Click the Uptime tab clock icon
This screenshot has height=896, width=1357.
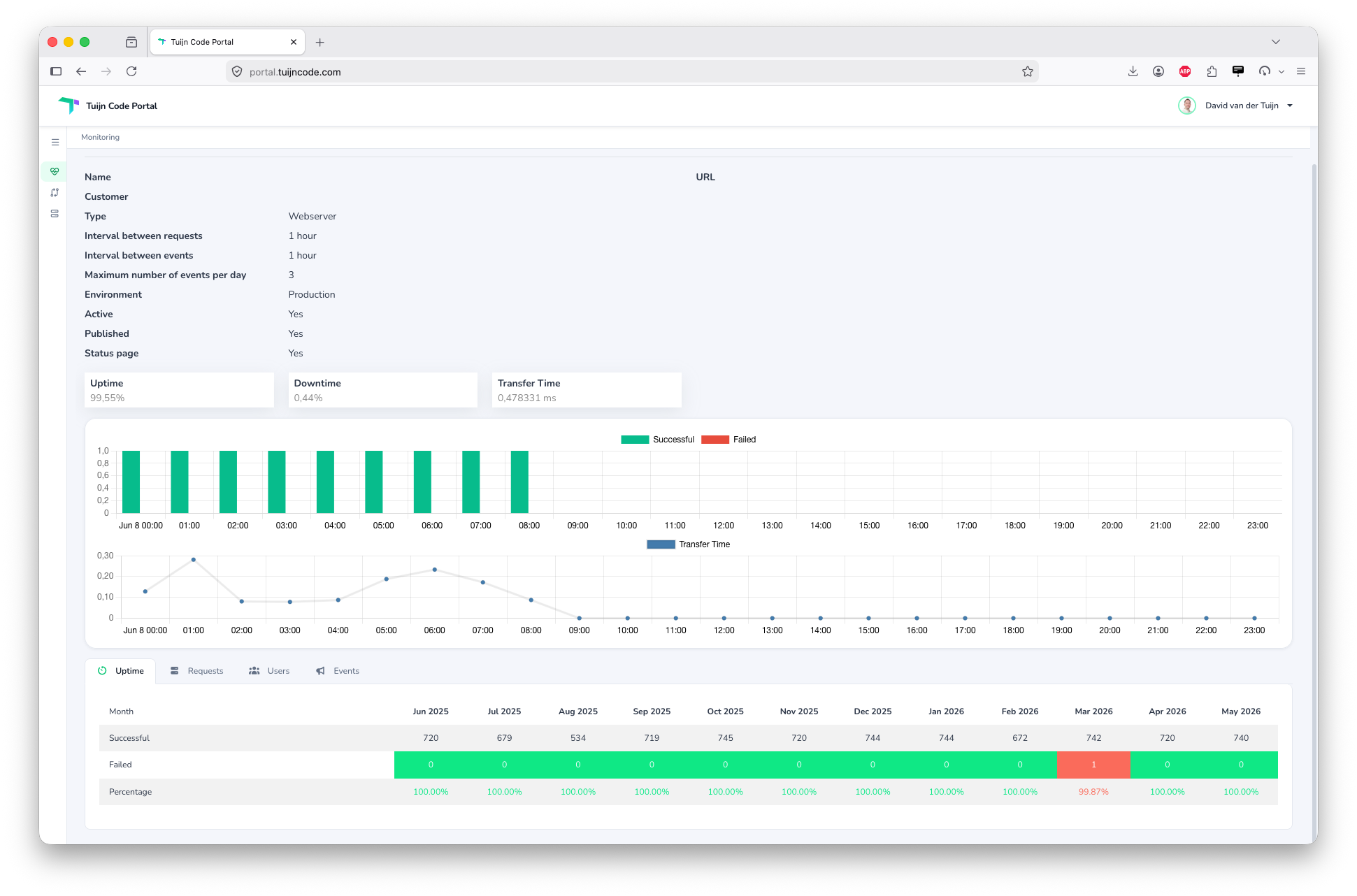pyautogui.click(x=102, y=671)
